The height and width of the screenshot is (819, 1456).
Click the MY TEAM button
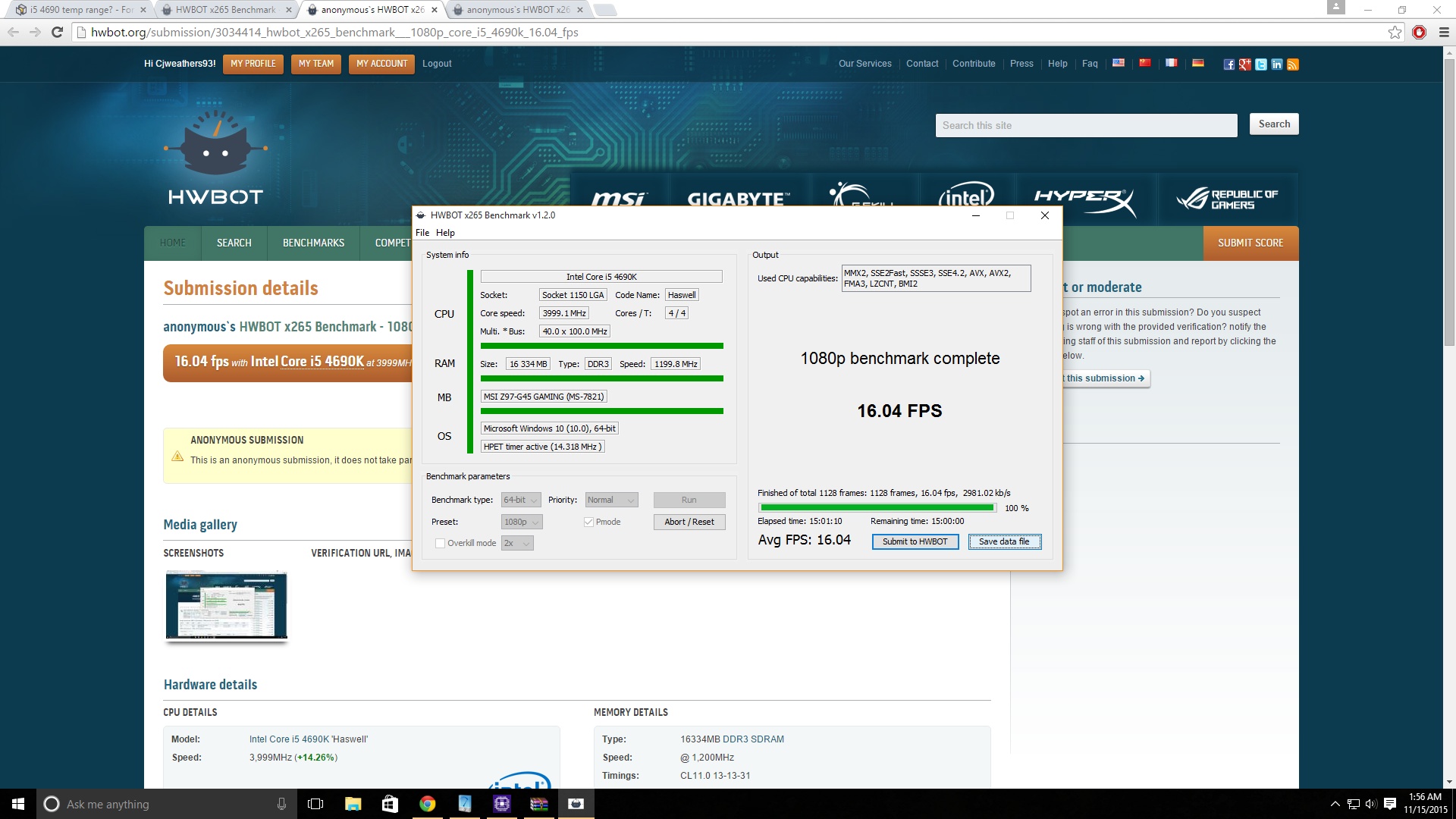[x=316, y=64]
